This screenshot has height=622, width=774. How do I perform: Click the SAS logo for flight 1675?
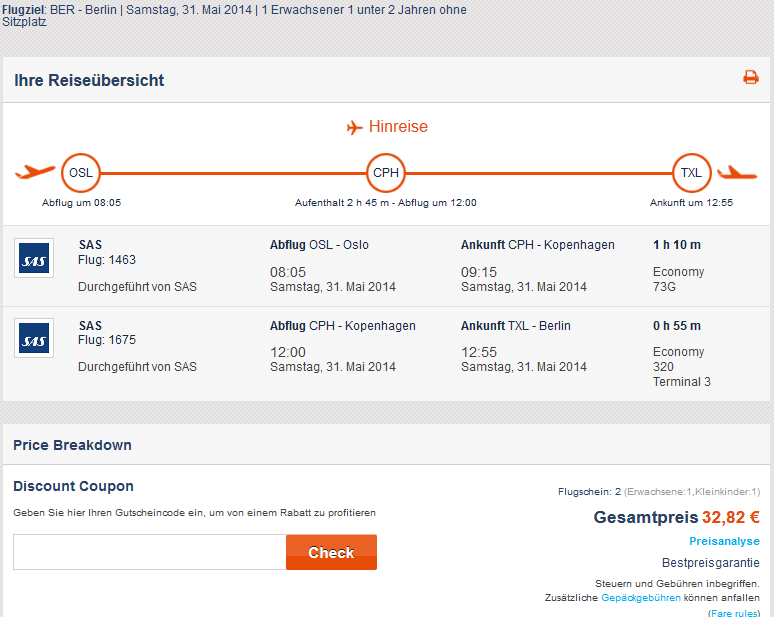[x=34, y=338]
